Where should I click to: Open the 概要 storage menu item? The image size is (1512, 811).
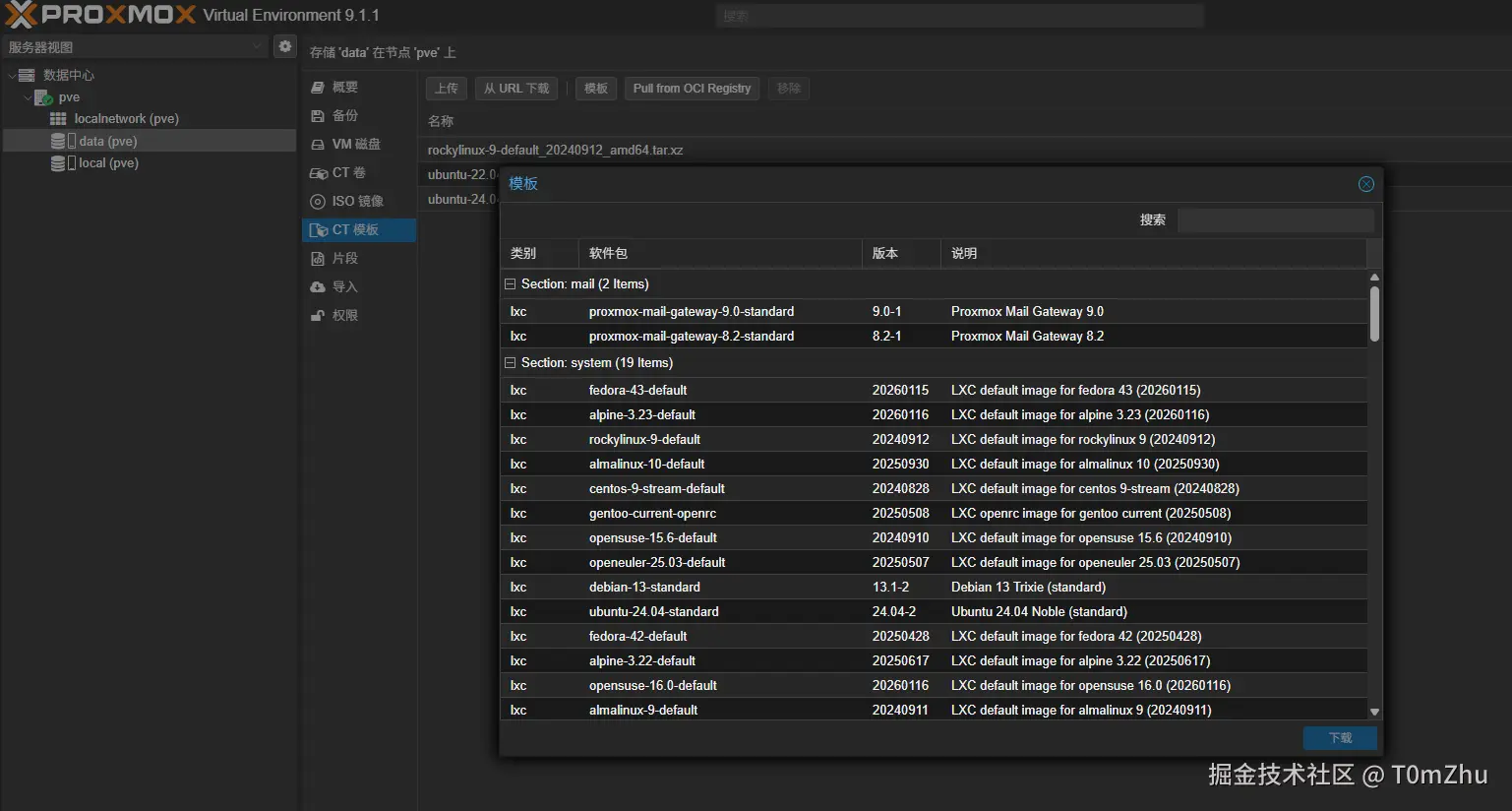[359, 88]
